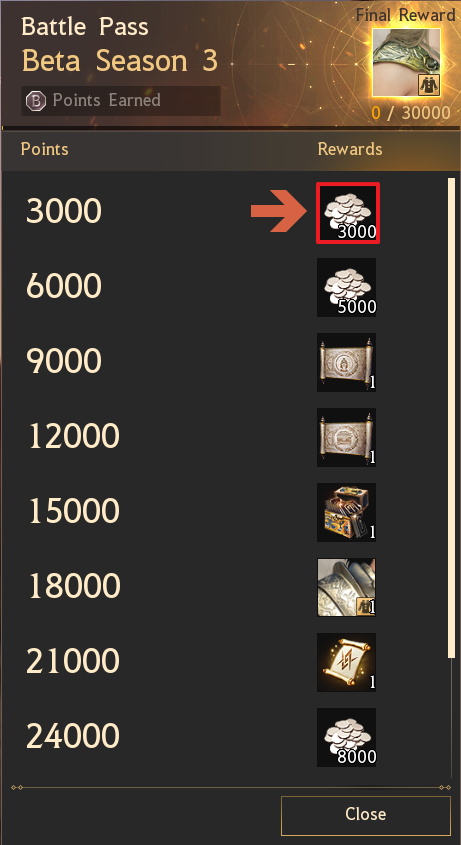The image size is (461, 845).
Task: Open the scroll reward at 12000 points
Action: pos(347,437)
